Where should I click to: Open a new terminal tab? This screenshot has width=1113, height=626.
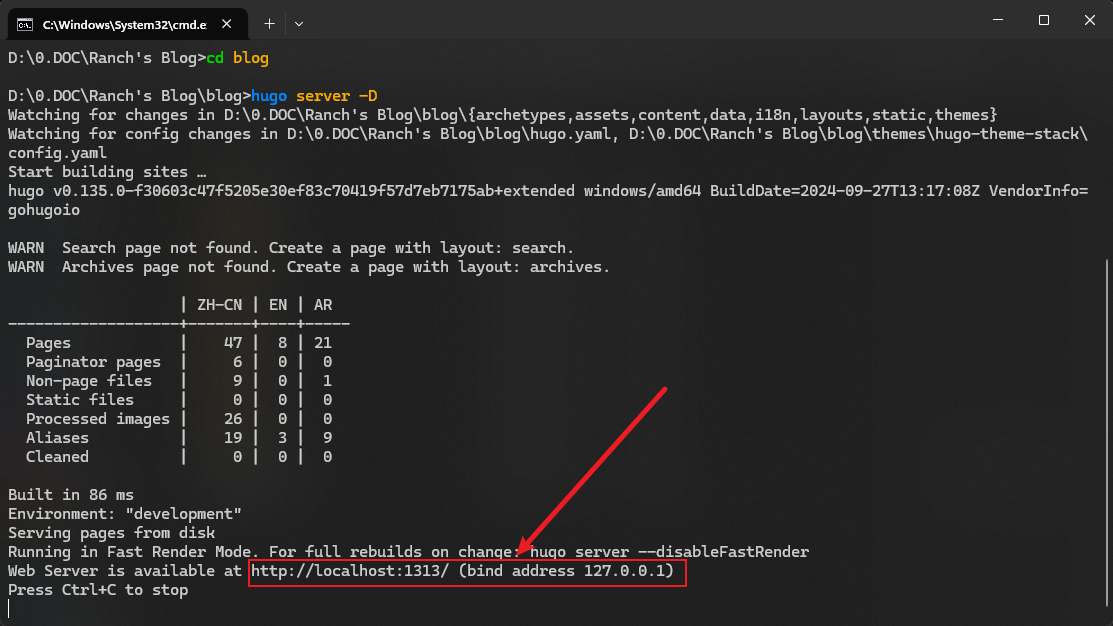coord(269,22)
